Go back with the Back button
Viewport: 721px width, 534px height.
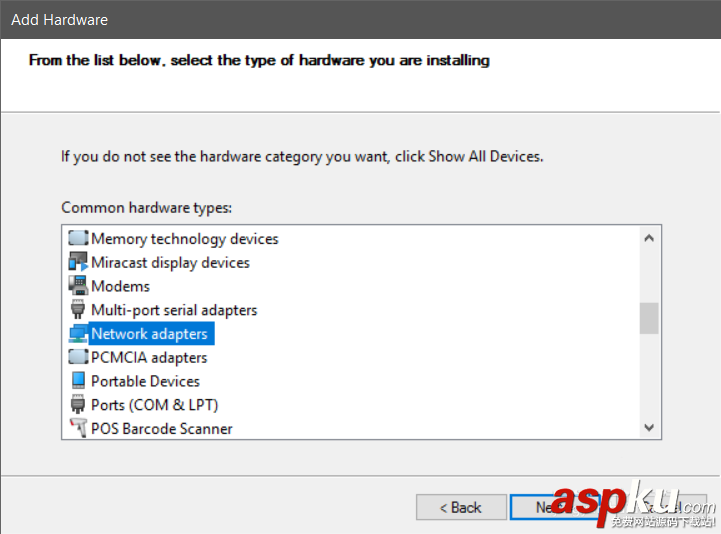[x=460, y=507]
